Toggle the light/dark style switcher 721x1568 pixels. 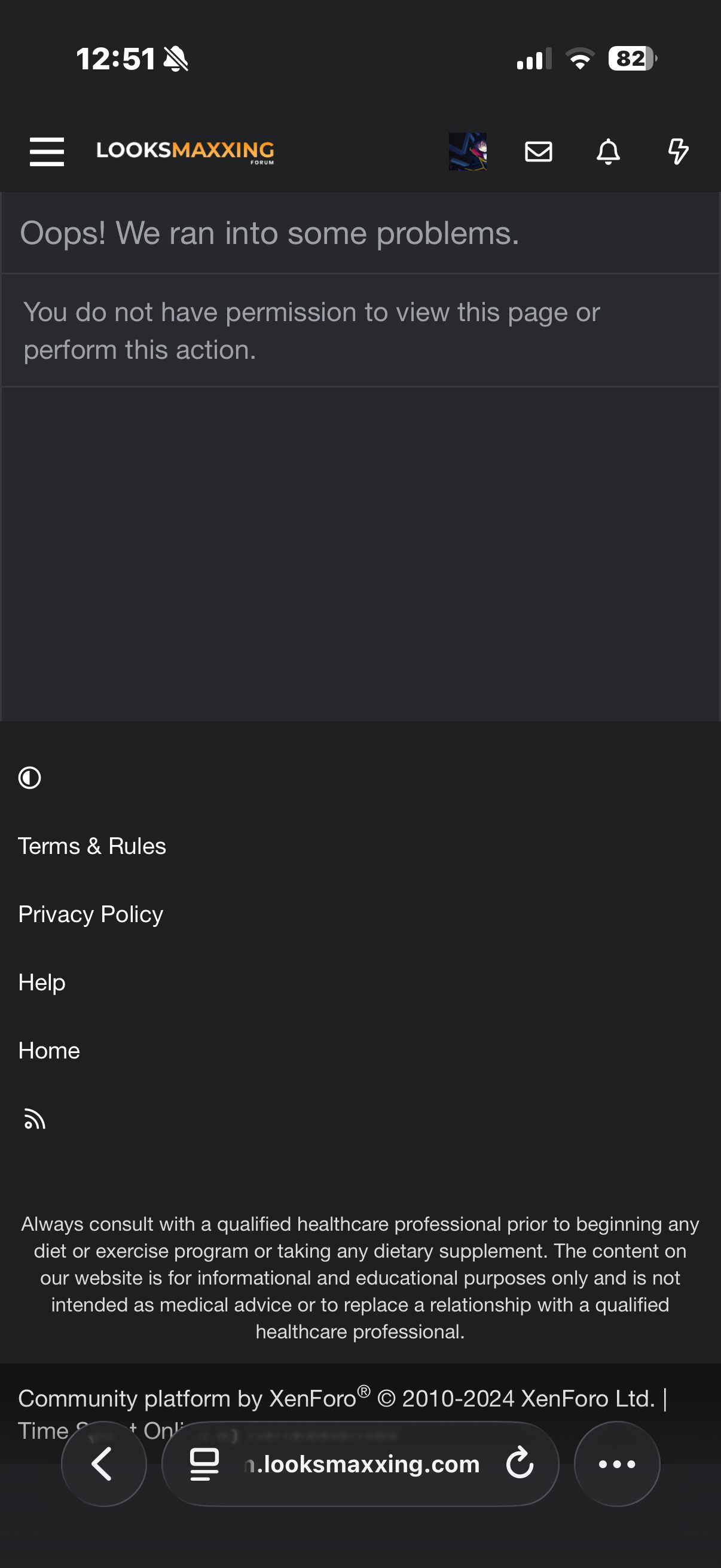[x=30, y=777]
